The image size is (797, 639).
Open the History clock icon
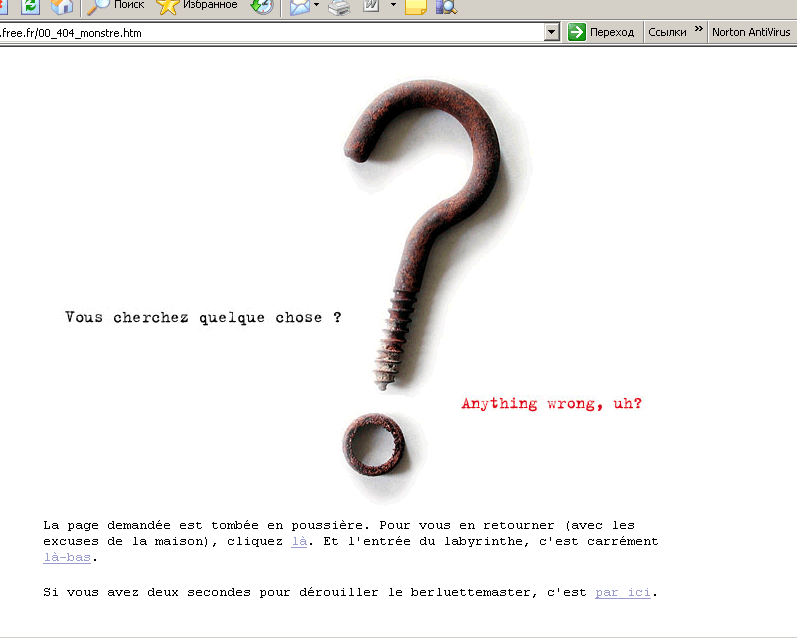click(261, 6)
